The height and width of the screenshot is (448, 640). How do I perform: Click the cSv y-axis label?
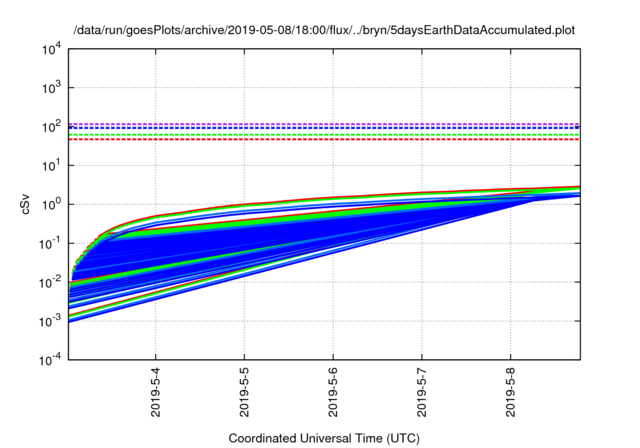point(25,204)
